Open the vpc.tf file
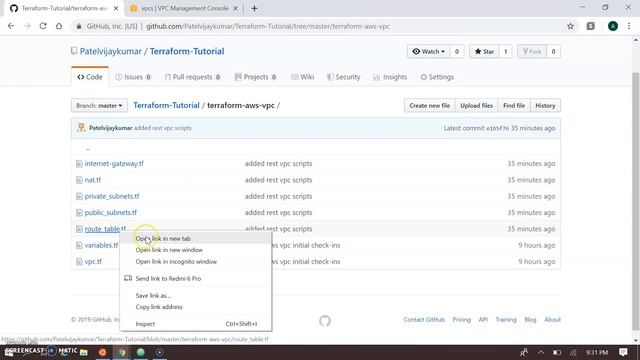Image resolution: width=640 pixels, height=360 pixels. (x=93, y=261)
